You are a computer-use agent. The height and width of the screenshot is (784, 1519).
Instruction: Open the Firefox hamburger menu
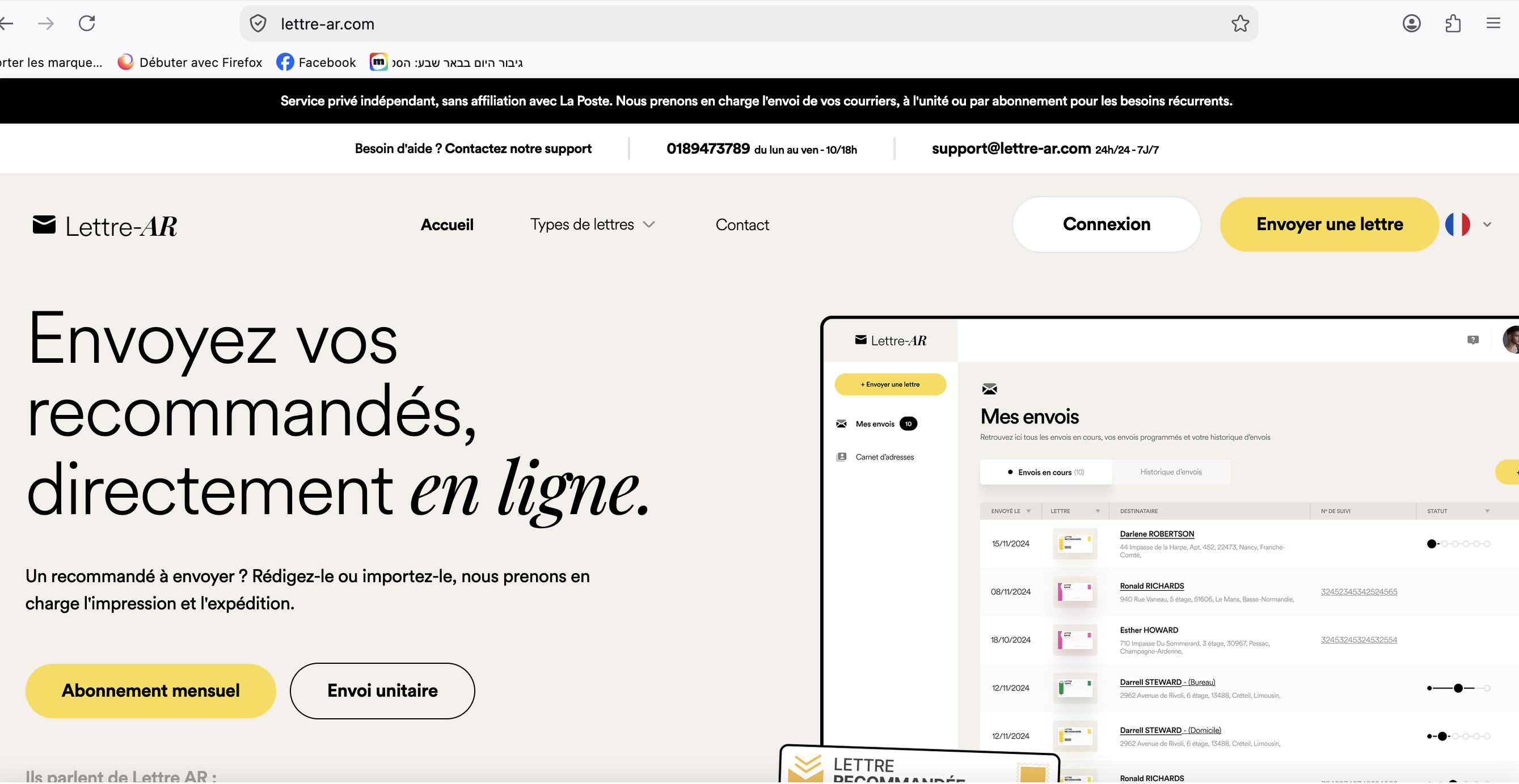click(x=1493, y=24)
